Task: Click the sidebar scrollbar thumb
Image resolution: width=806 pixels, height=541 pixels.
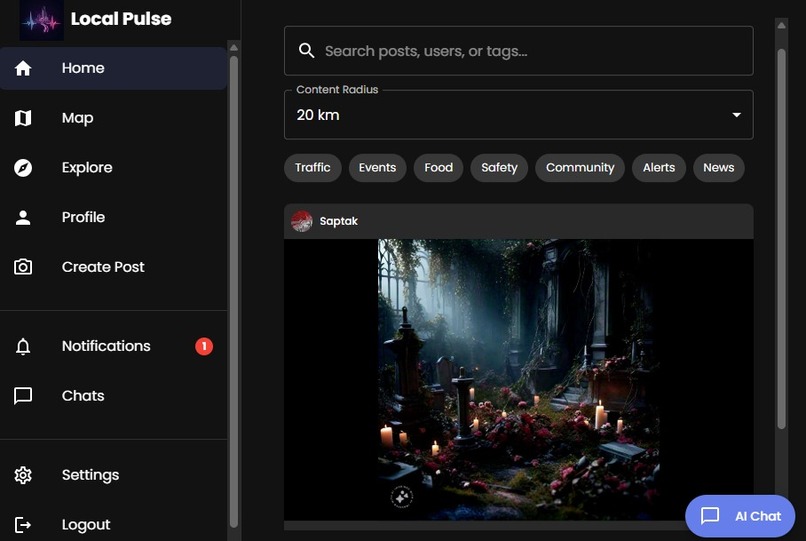Action: [x=234, y=292]
